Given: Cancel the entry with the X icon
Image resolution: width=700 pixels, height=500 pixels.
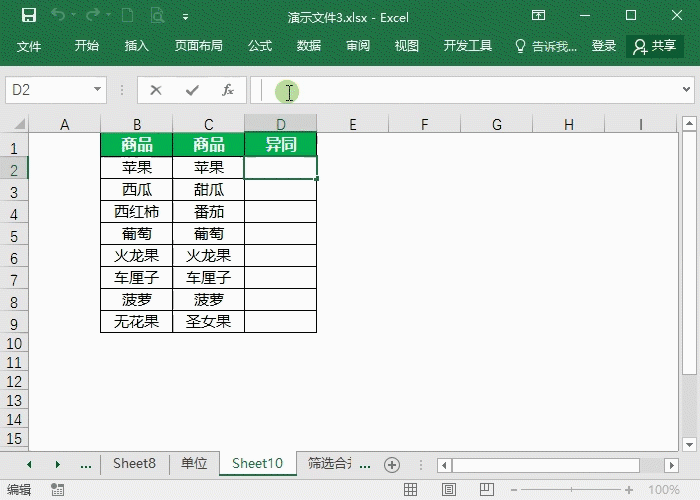Looking at the screenshot, I should pyautogui.click(x=156, y=90).
